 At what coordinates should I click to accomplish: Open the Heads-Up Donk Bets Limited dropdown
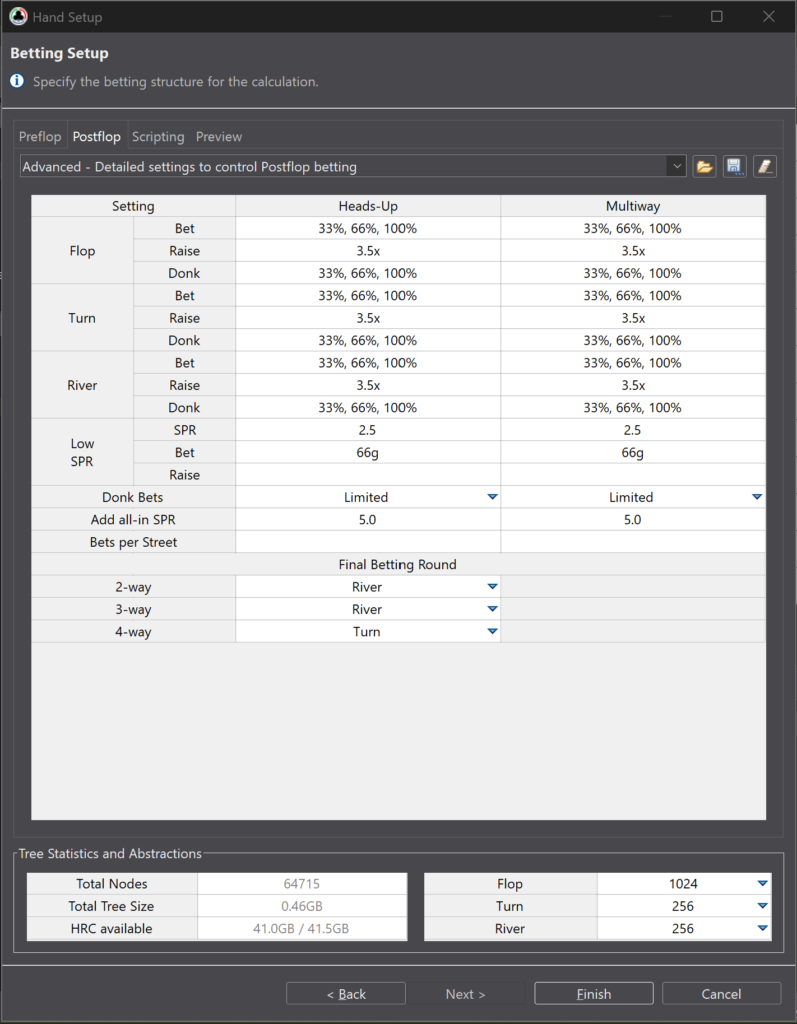tap(493, 497)
